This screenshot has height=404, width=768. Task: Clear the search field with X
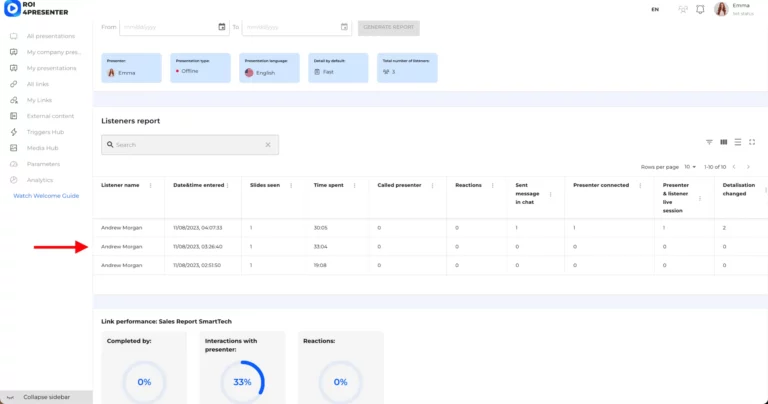pos(268,145)
